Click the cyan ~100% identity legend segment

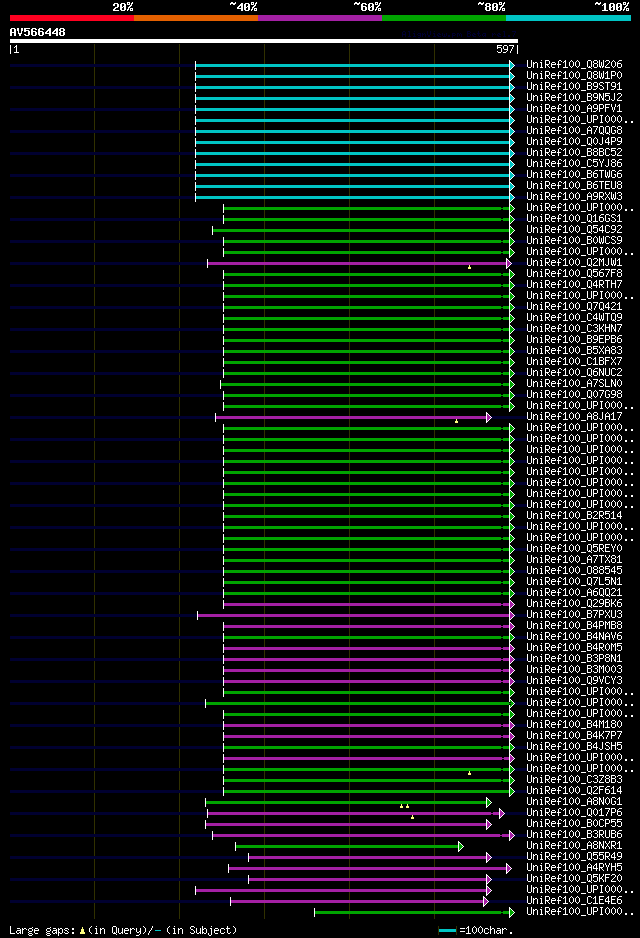point(568,18)
